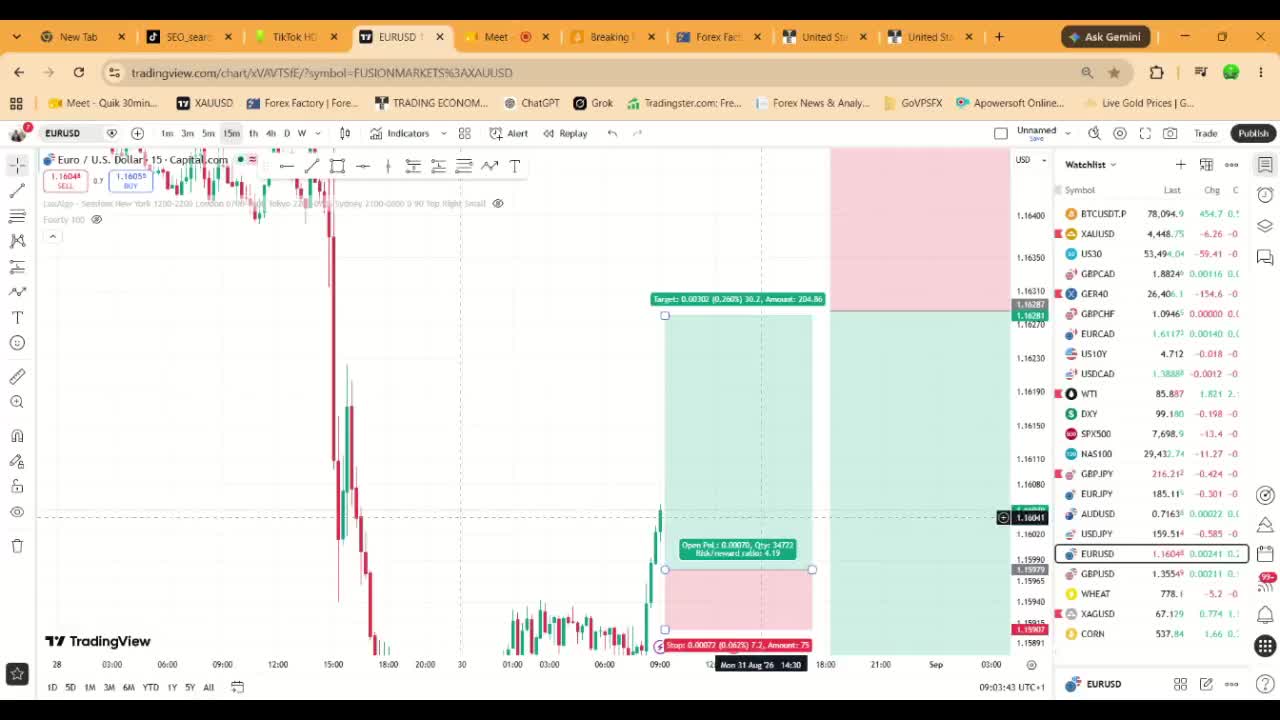1280x720 pixels.
Task: Open the Indicators dialog
Action: coord(400,133)
